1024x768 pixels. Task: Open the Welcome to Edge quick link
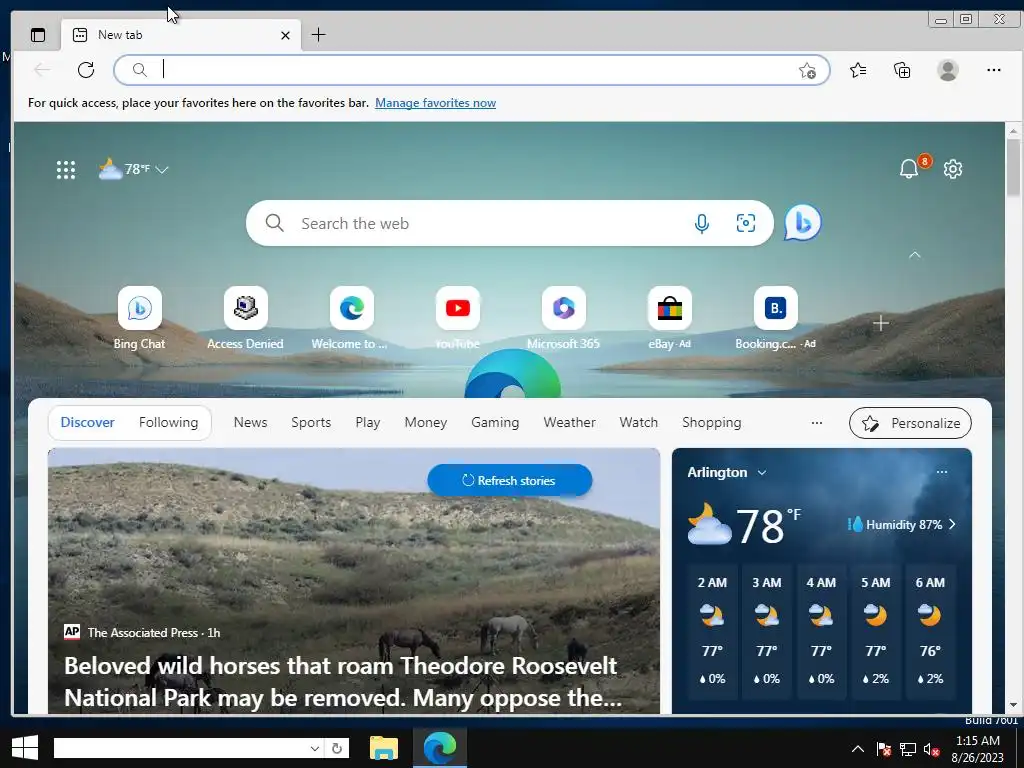351,319
